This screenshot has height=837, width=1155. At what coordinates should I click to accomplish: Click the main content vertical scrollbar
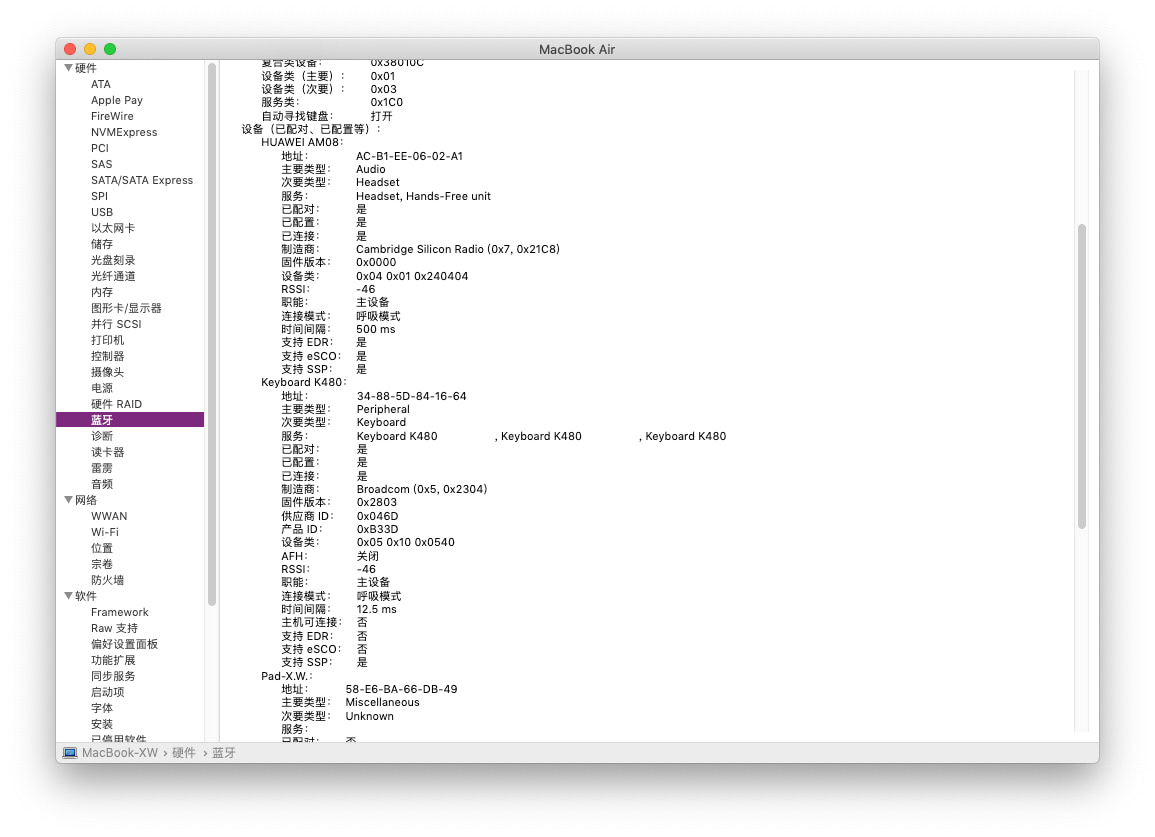click(x=1081, y=375)
